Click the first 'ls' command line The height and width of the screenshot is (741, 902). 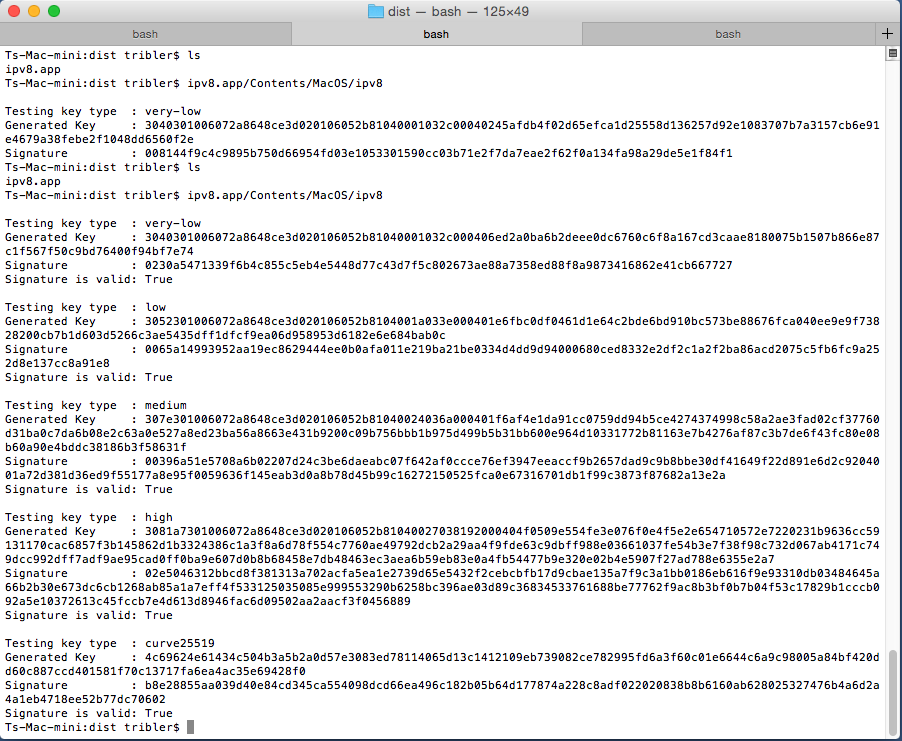tap(102, 55)
